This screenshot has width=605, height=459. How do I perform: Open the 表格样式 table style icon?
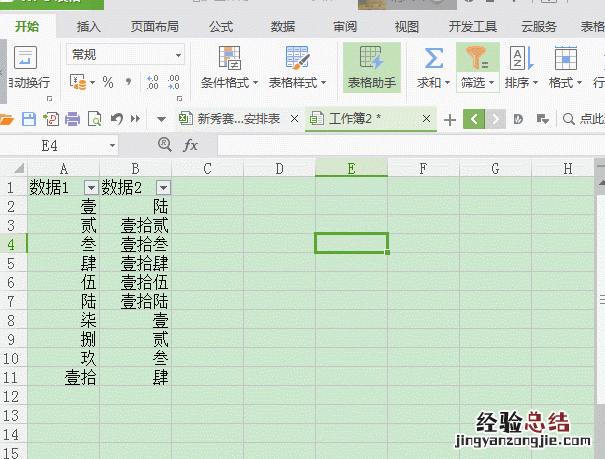[x=297, y=58]
